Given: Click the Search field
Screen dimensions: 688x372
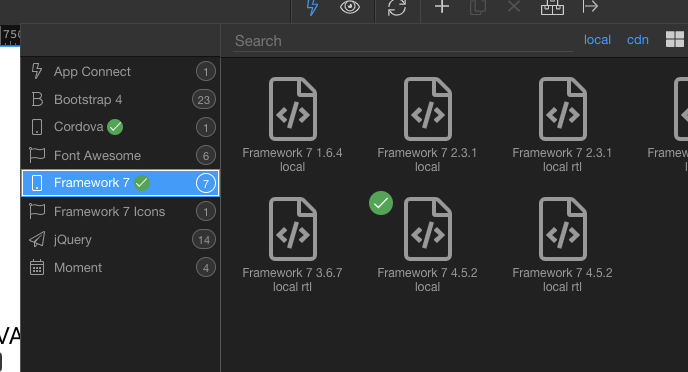Looking at the screenshot, I should tap(403, 41).
